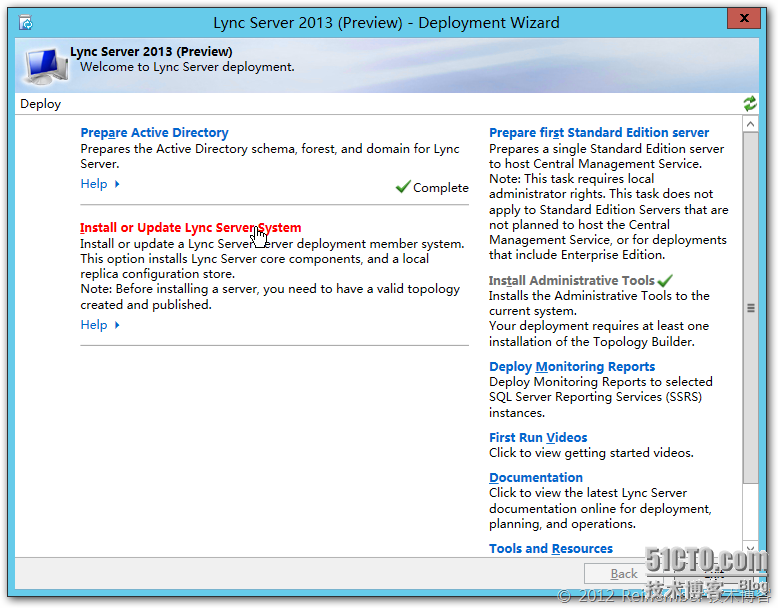Click 'Click to view getting started videos.' text
This screenshot has height=608, width=778.
point(591,453)
